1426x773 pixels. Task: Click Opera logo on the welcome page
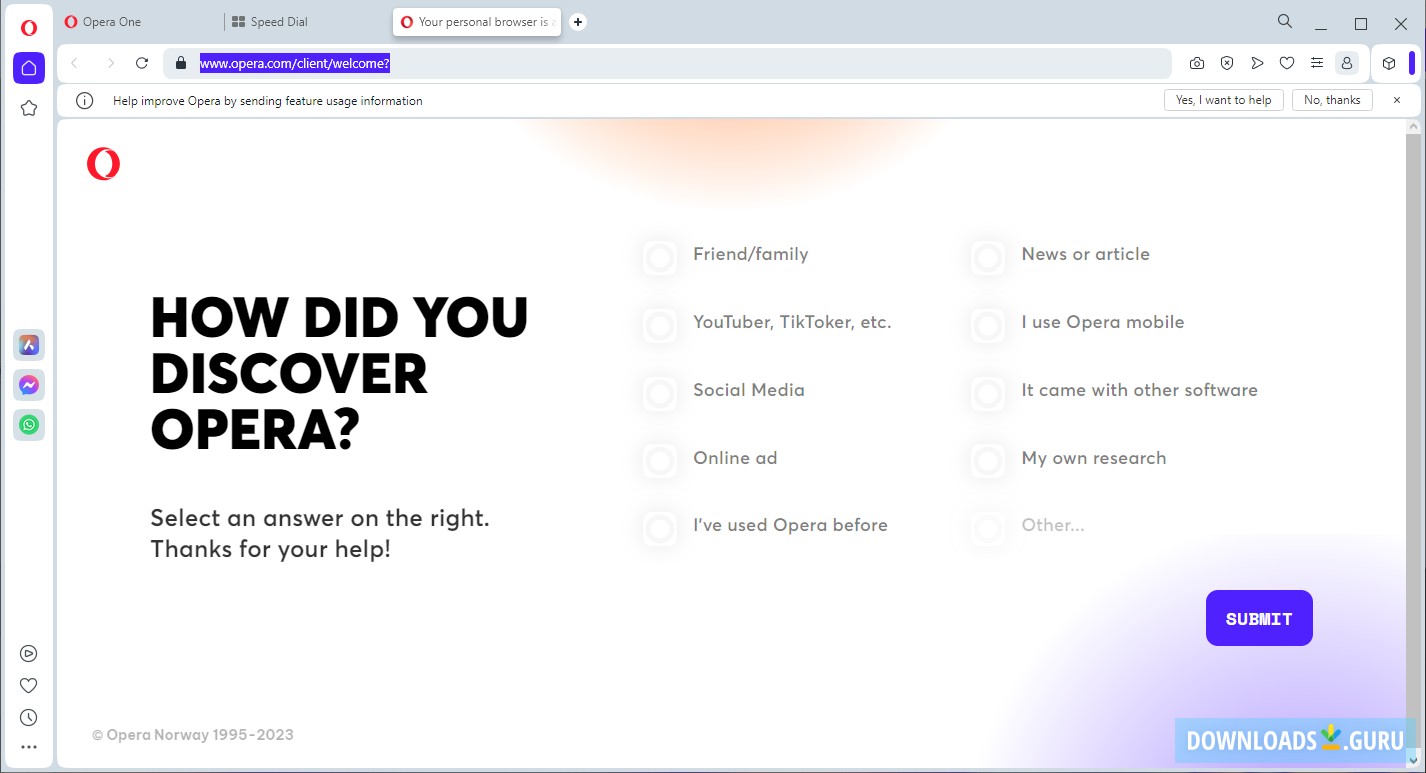[103, 163]
